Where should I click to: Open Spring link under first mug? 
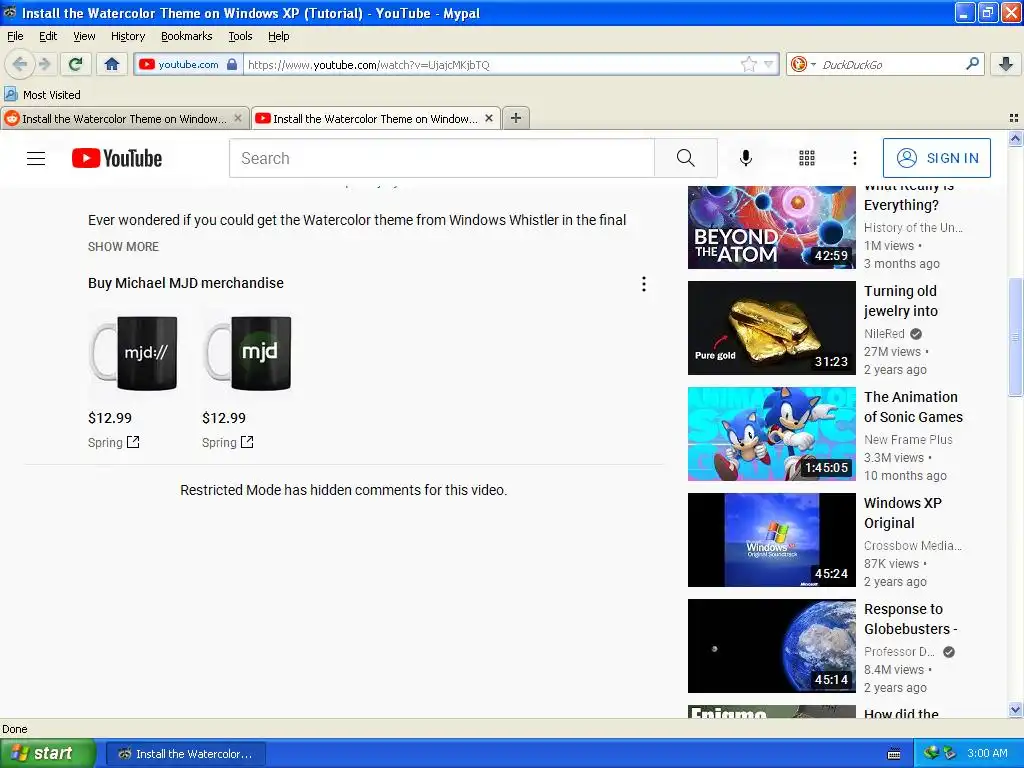point(114,442)
